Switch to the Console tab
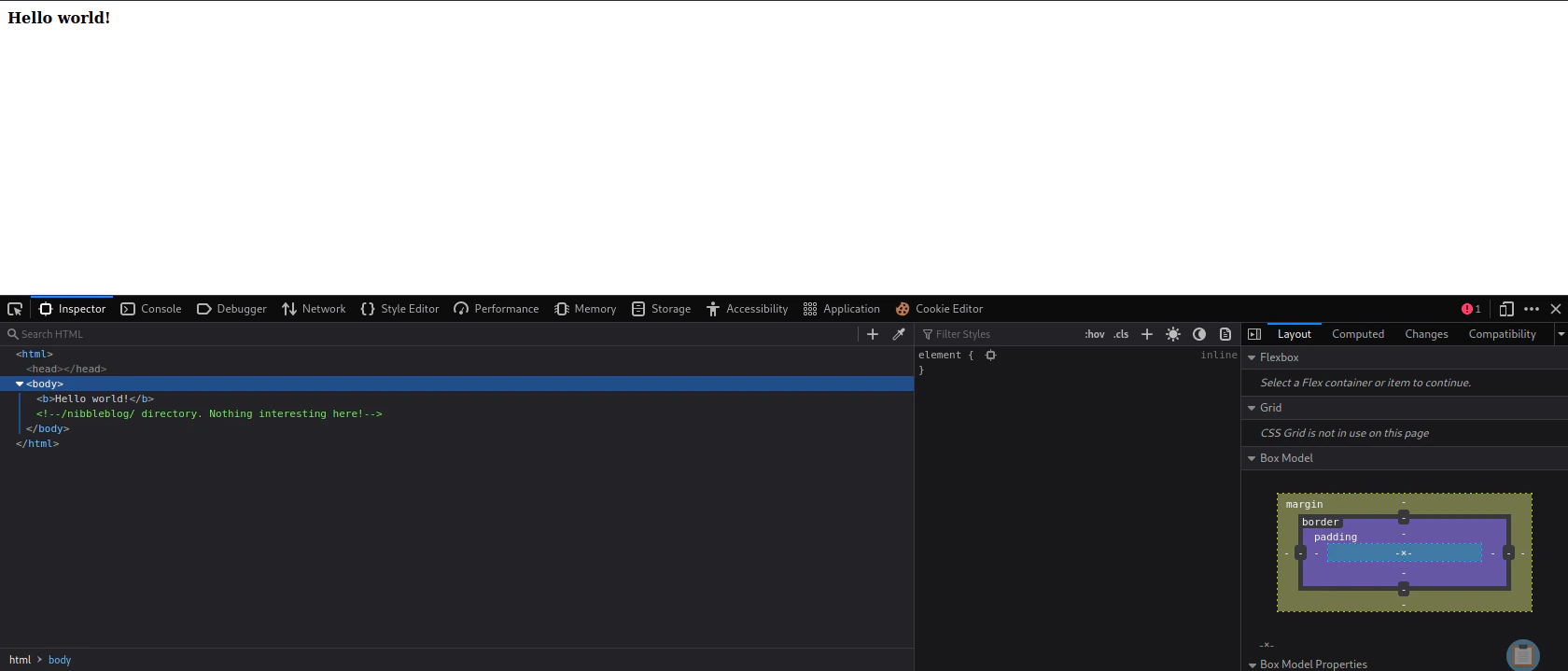 (x=151, y=309)
